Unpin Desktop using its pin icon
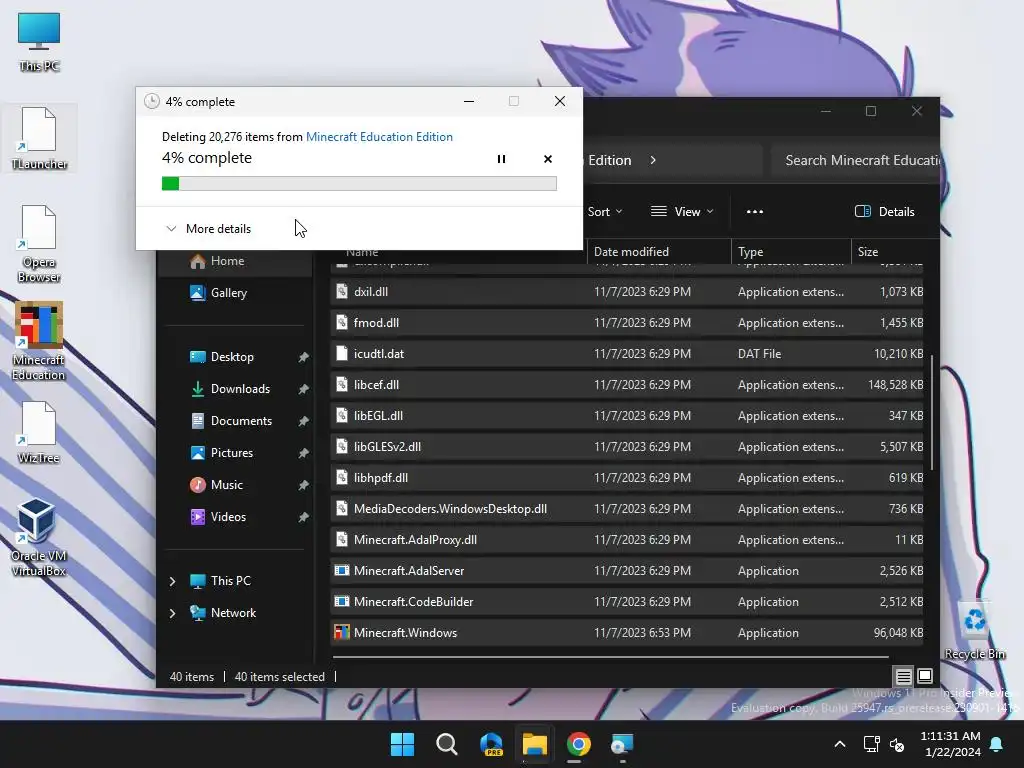The width and height of the screenshot is (1024, 768). 304,357
